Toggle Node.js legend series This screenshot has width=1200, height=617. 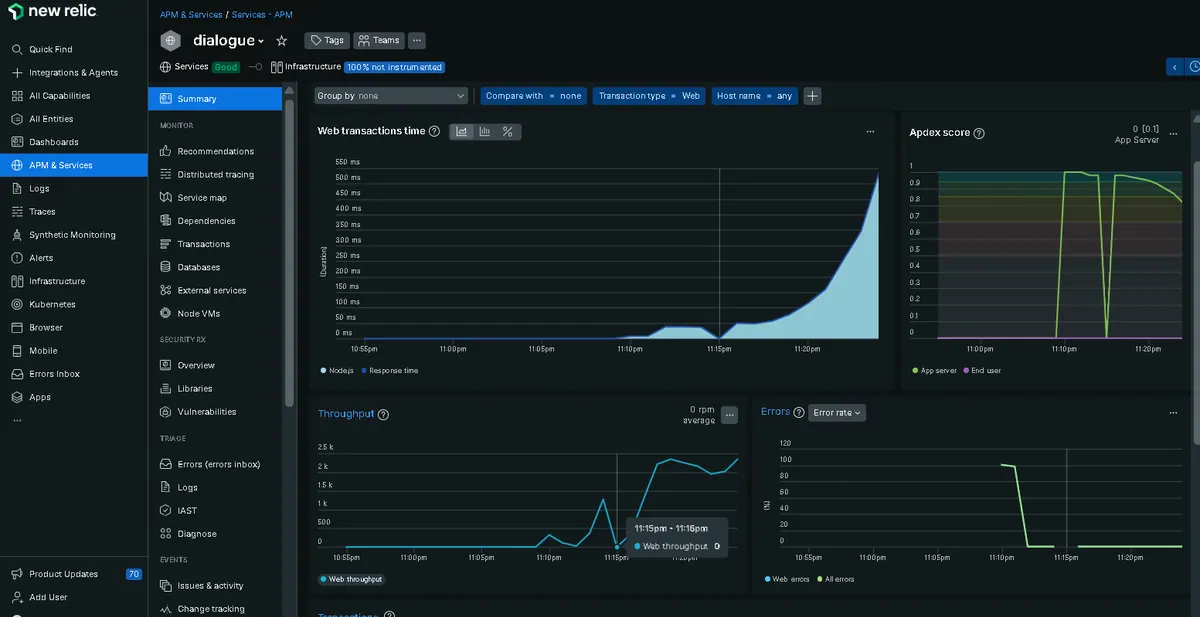click(x=338, y=371)
